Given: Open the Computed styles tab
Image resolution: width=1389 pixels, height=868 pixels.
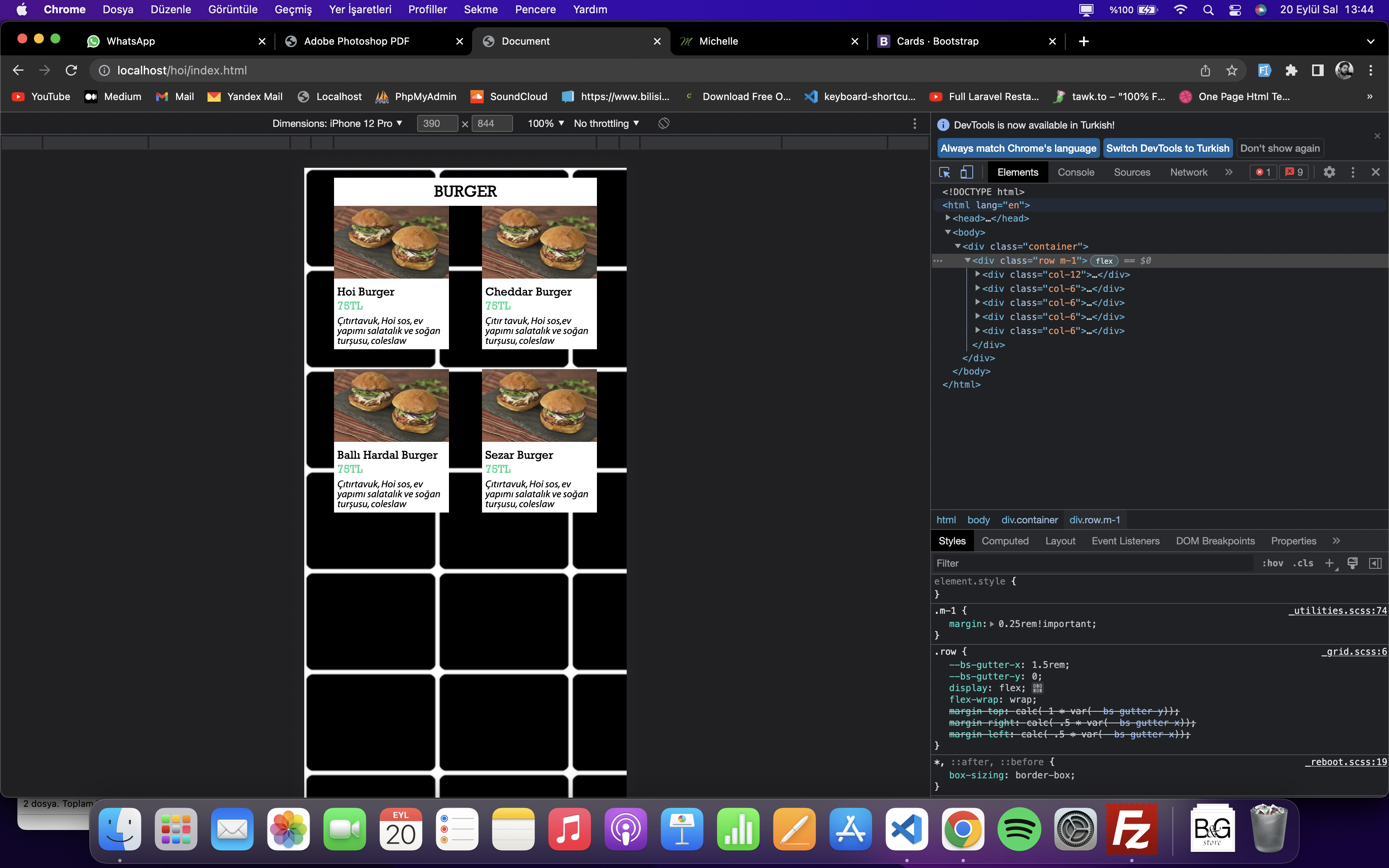Looking at the screenshot, I should pyautogui.click(x=1005, y=541).
